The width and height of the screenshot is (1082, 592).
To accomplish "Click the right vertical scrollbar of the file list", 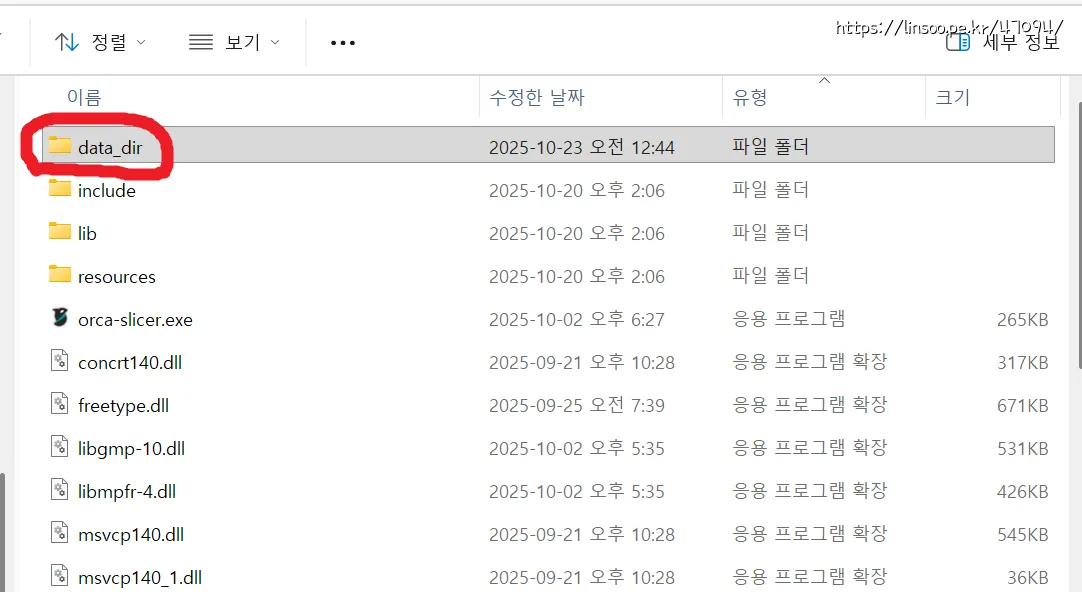I will tap(1079, 235).
